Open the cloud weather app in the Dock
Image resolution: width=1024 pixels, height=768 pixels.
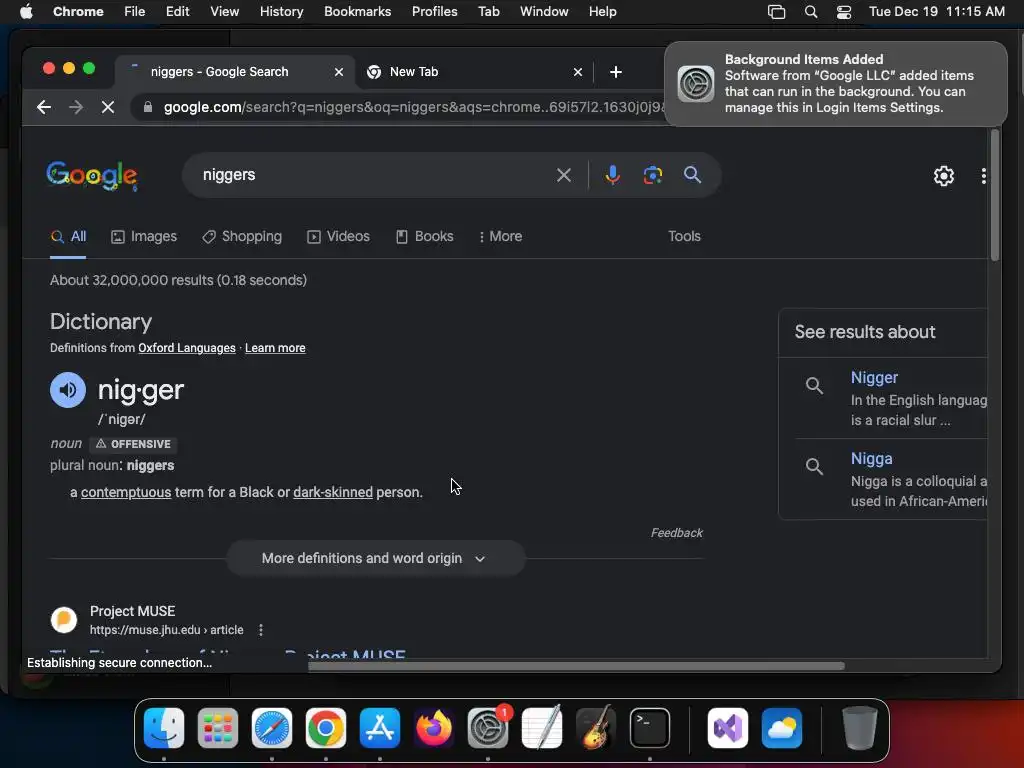pos(782,728)
